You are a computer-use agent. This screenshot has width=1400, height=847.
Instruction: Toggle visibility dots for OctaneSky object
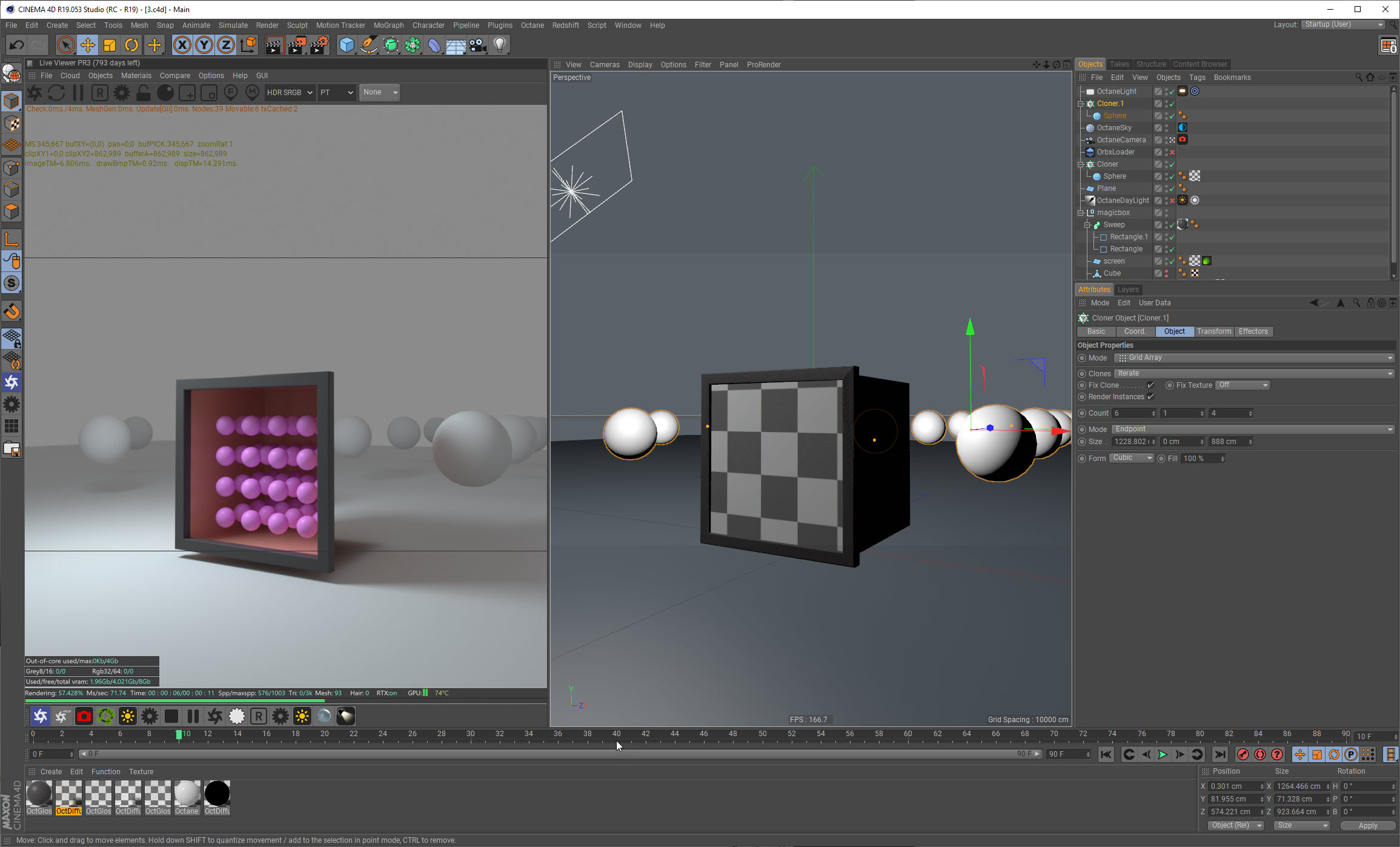pos(1166,128)
